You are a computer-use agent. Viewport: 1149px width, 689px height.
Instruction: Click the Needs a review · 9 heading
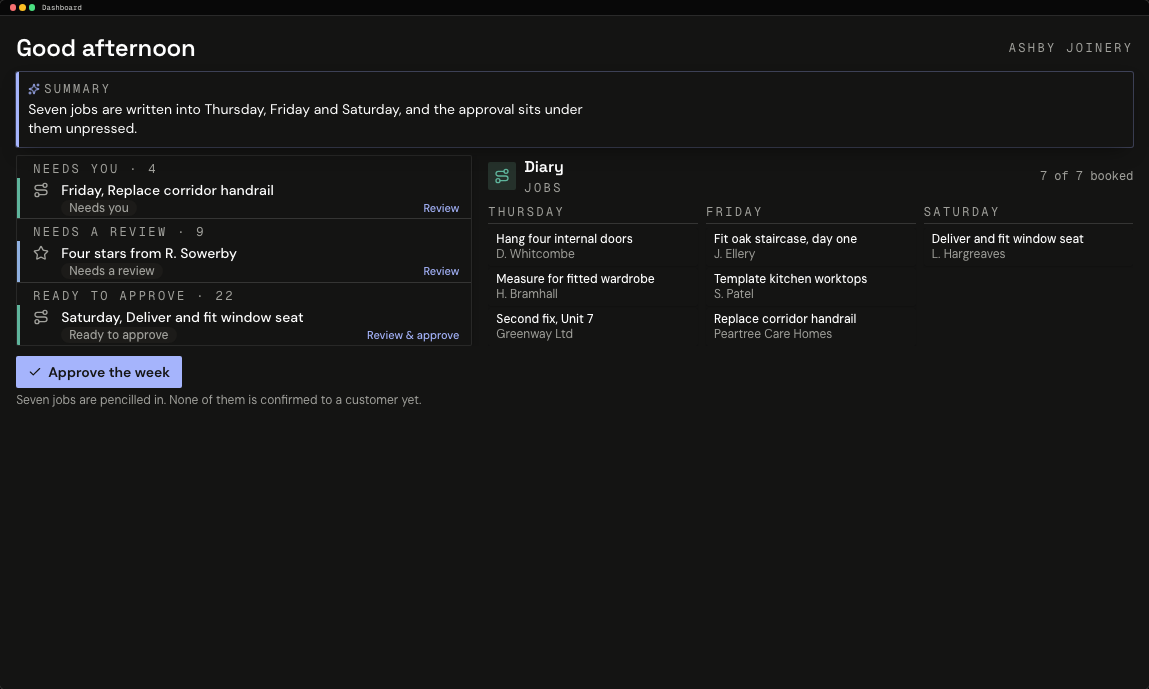point(119,232)
